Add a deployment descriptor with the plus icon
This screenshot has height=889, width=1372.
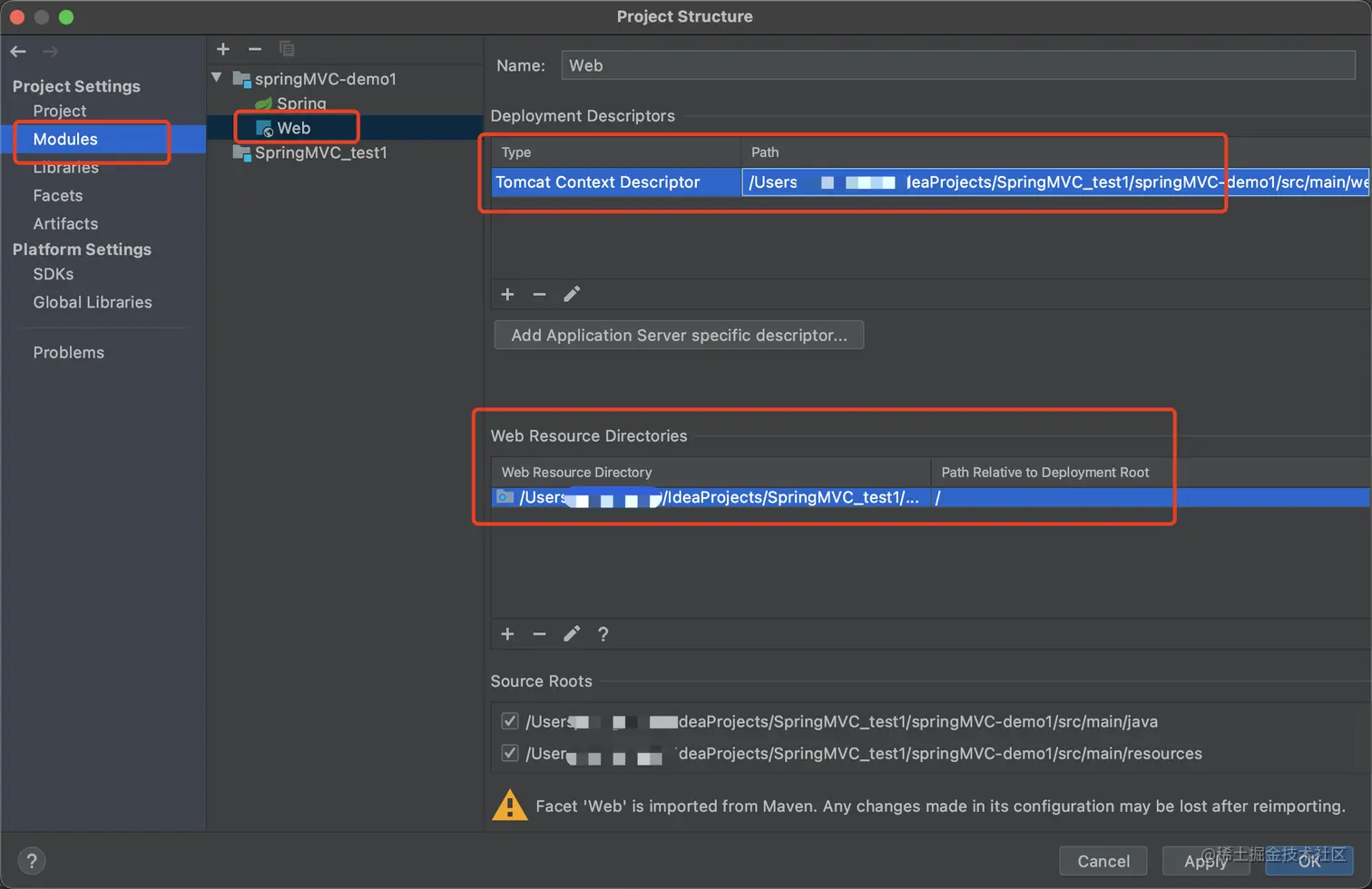click(507, 294)
